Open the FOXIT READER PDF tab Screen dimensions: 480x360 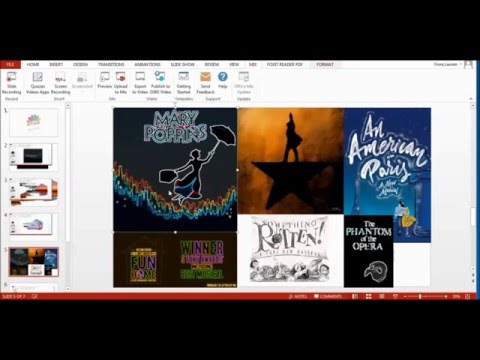[x=285, y=64]
